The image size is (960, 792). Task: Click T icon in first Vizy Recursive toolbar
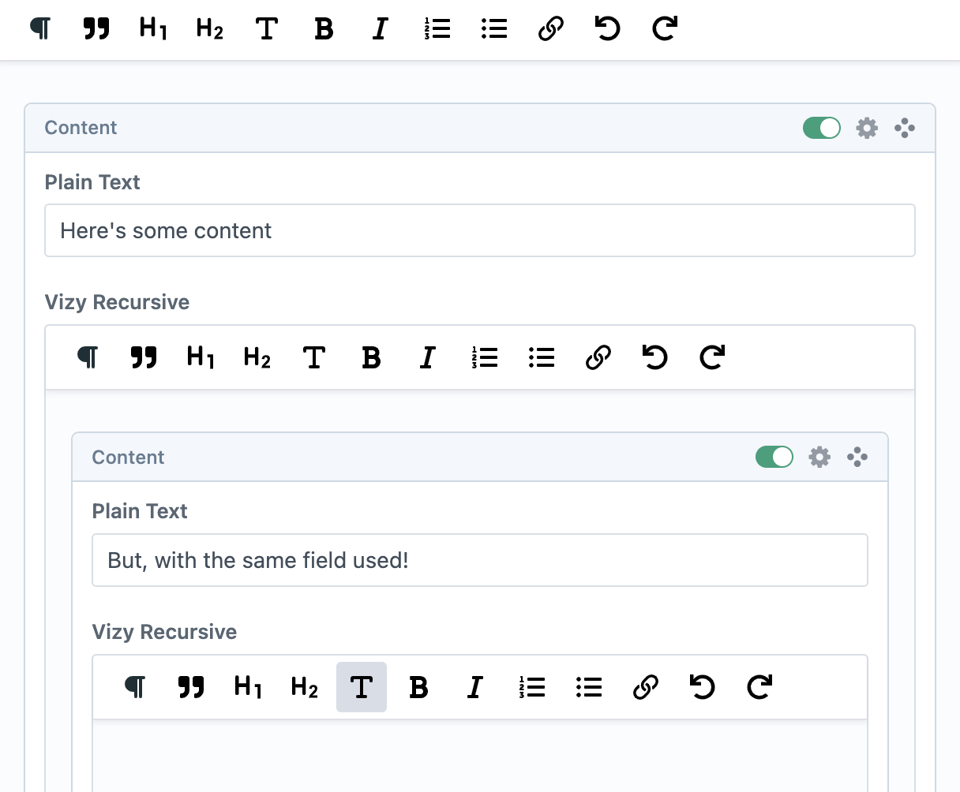pyautogui.click(x=313, y=357)
